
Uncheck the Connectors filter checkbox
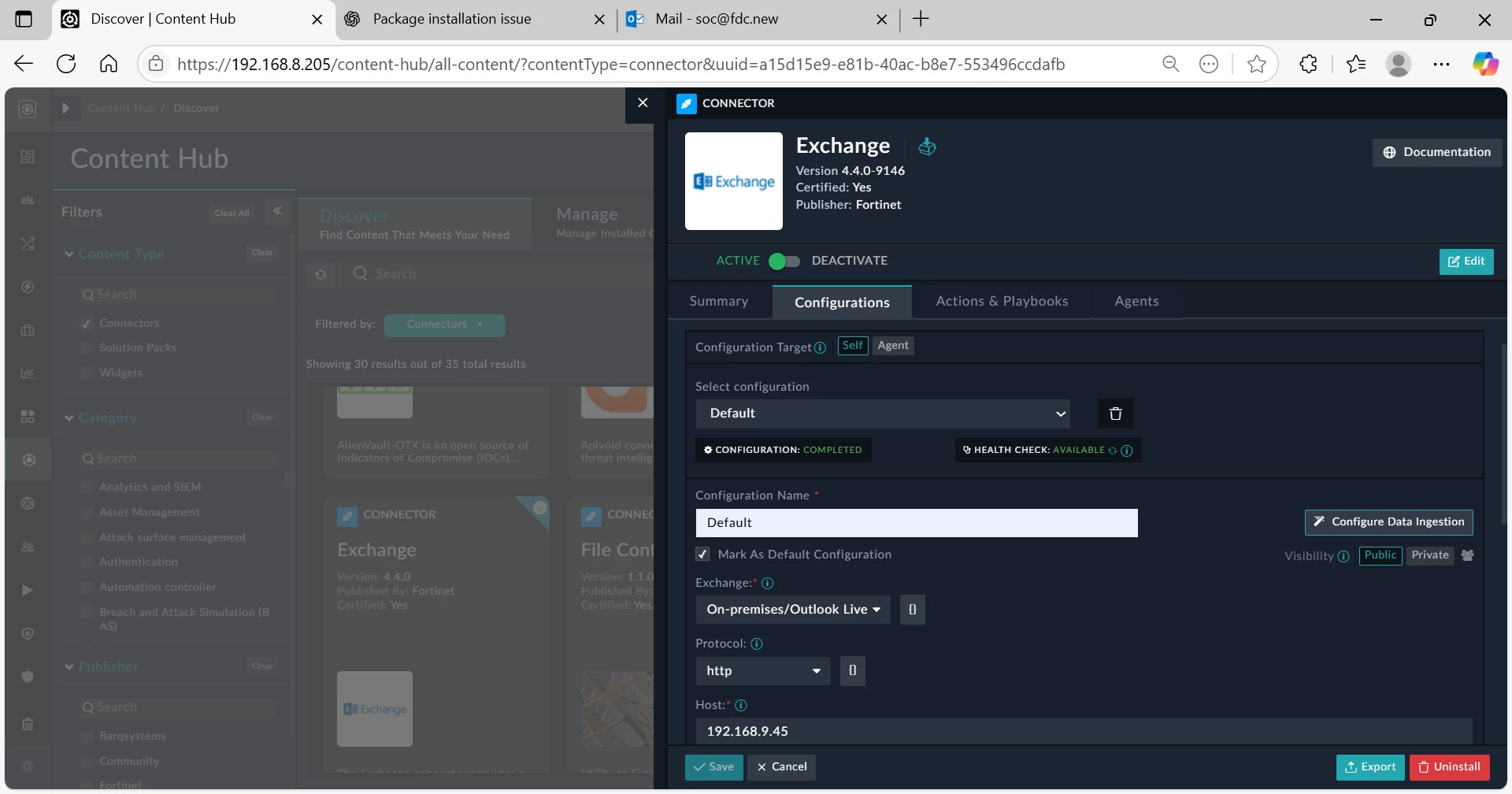coord(87,324)
